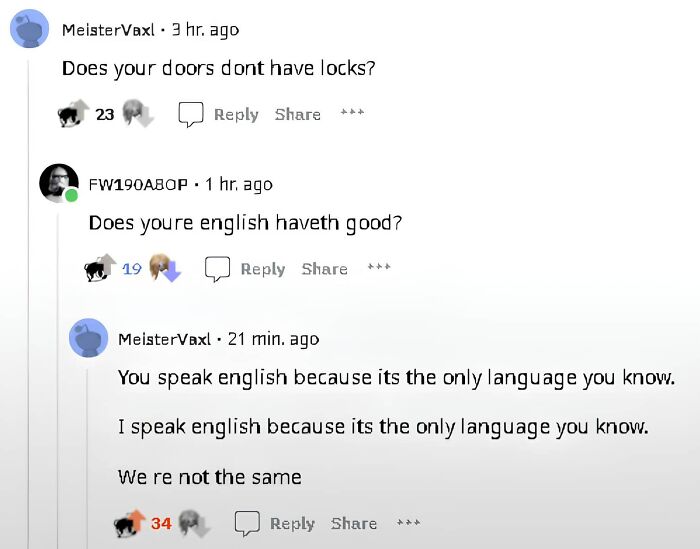
Task: Downvote the 'Does your doors' comment
Action: coord(138,113)
